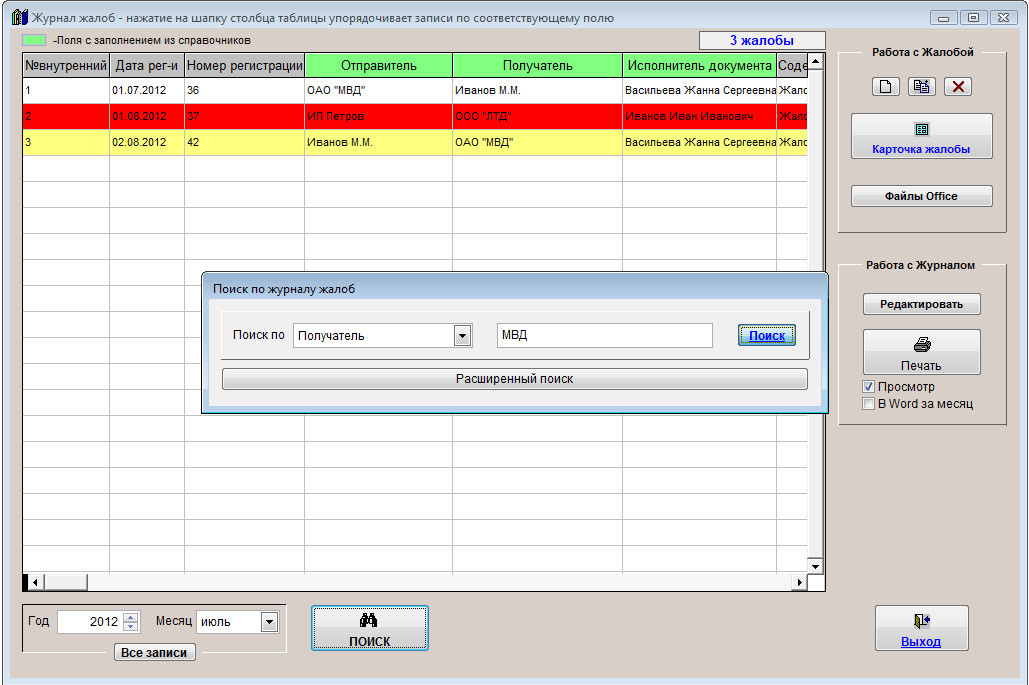Select cell ОАО "МВД" in sender column
The image size is (1029, 685).
(379, 91)
